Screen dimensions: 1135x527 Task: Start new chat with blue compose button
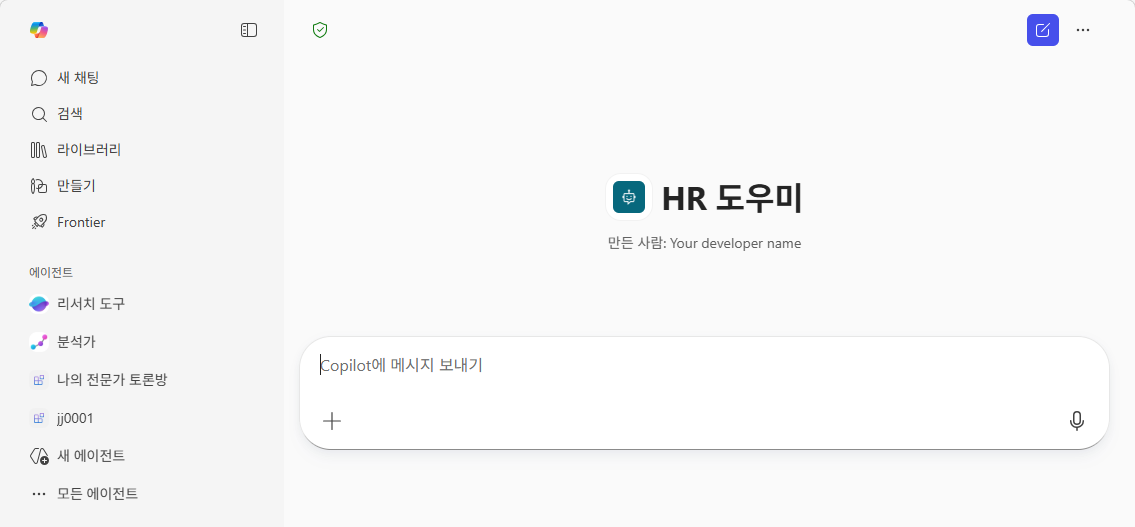pos(1042,30)
